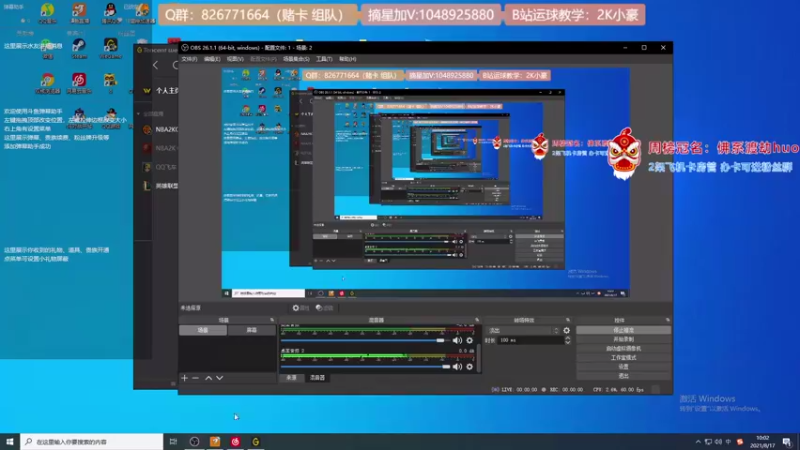The height and width of the screenshot is (450, 800).
Task: Float the 转场特效 dock panel icon
Action: pos(567,320)
